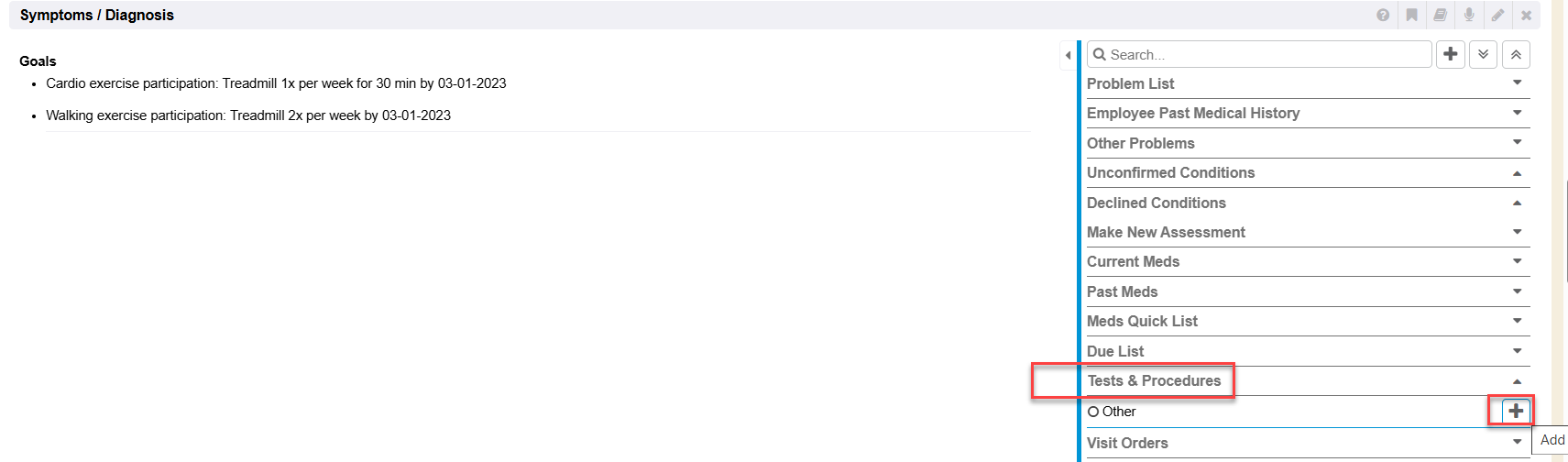Select the Other radio option

pos(1093,412)
